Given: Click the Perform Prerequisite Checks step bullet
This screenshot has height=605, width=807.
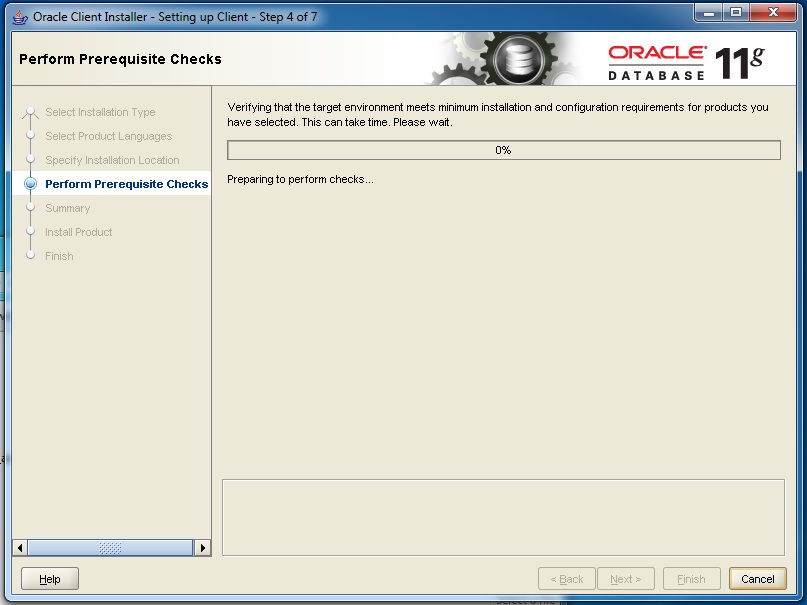Looking at the screenshot, I should point(31,184).
